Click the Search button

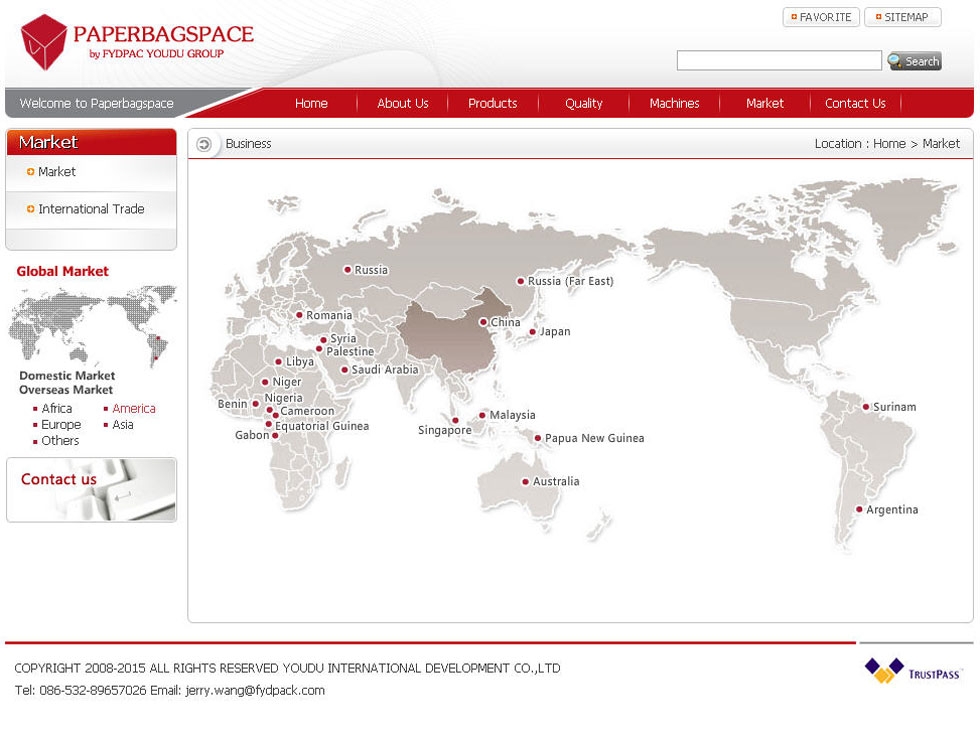914,61
